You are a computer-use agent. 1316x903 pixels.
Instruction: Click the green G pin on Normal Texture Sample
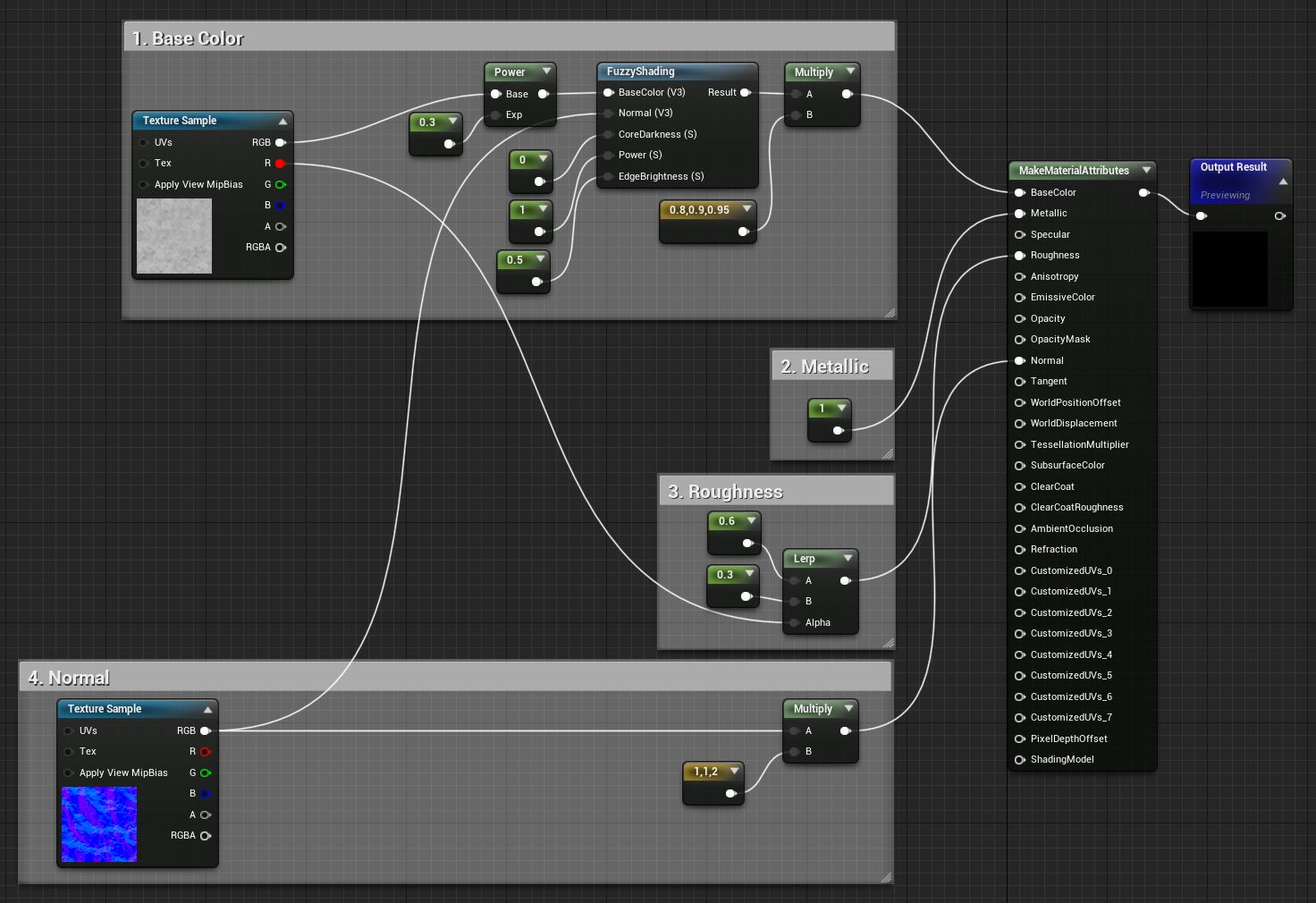tap(206, 772)
